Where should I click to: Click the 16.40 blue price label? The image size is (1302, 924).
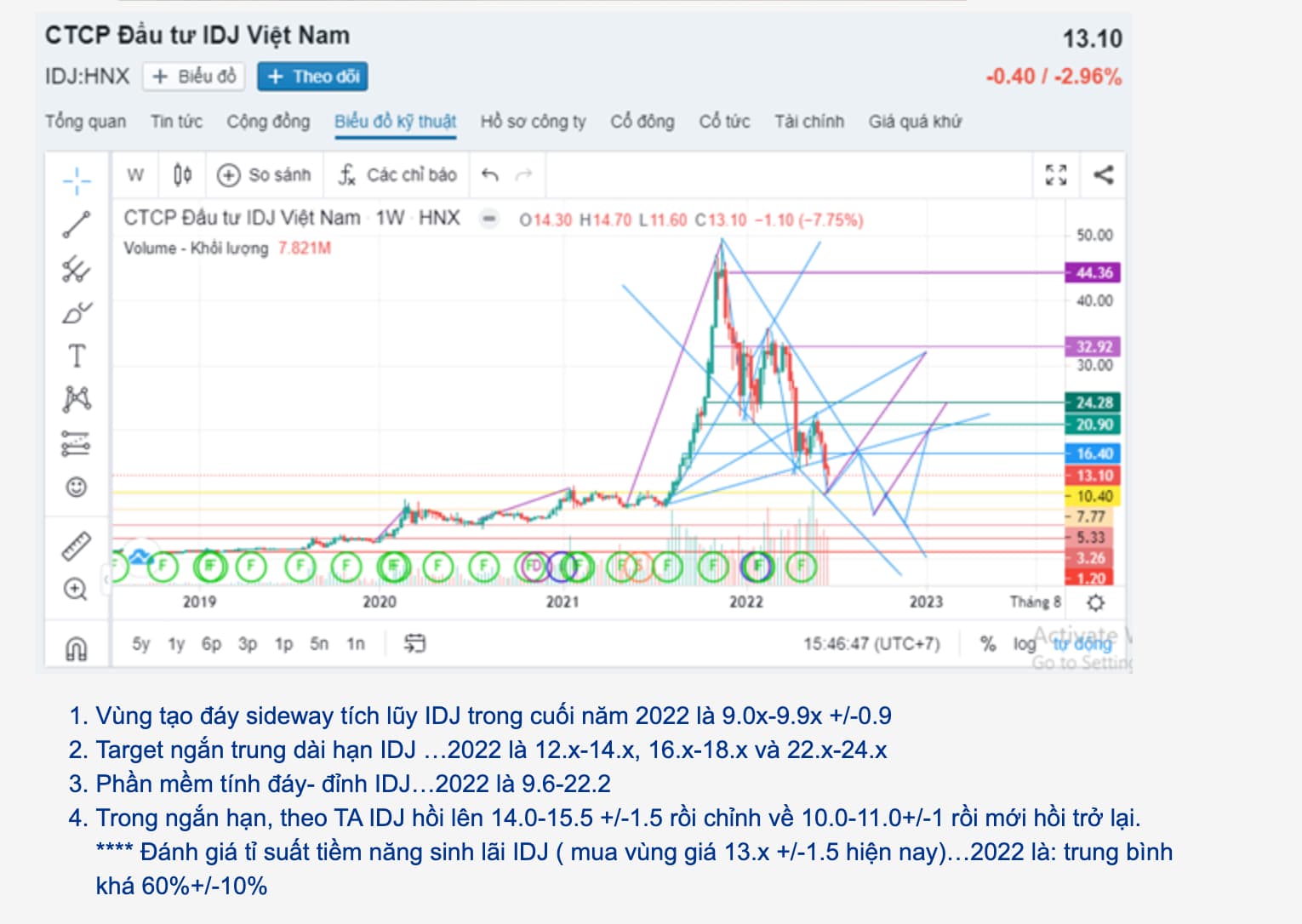tap(1094, 454)
